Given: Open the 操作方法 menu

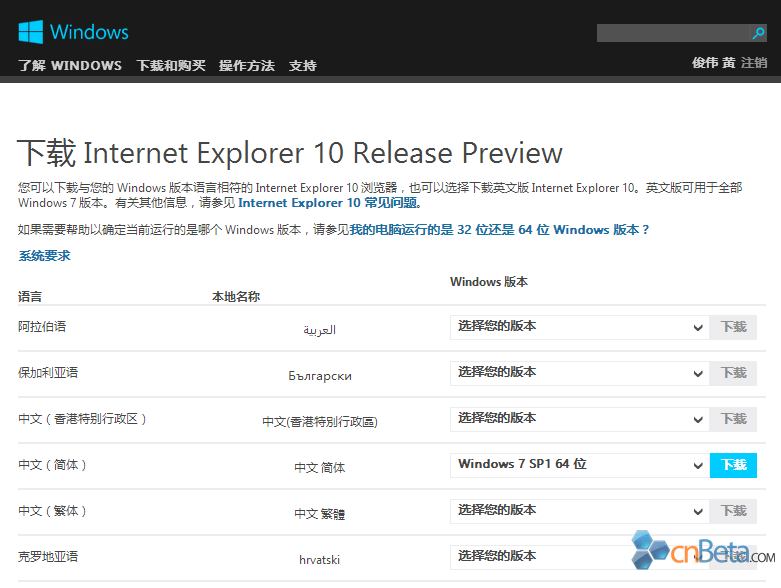Looking at the screenshot, I should click(247, 66).
